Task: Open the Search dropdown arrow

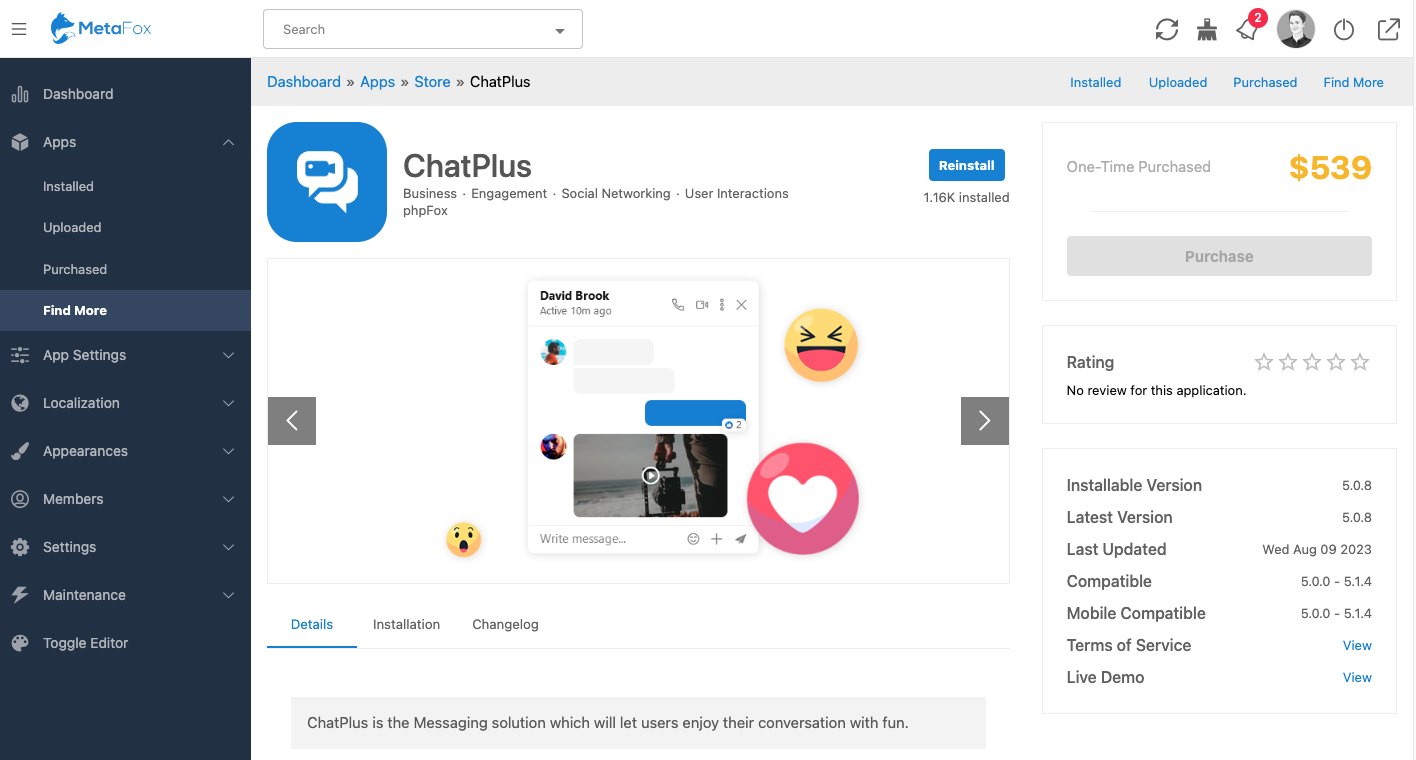Action: pos(560,31)
